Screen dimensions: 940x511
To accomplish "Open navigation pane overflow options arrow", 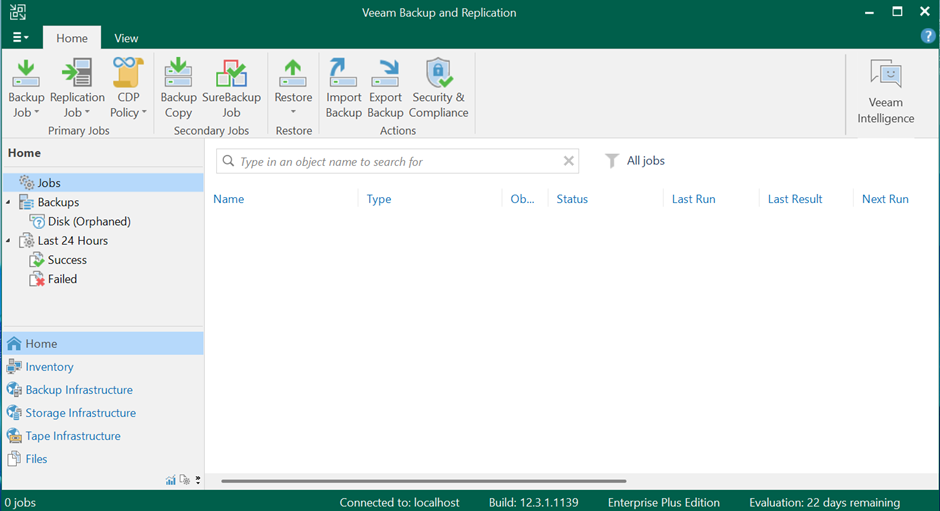I will tap(198, 480).
